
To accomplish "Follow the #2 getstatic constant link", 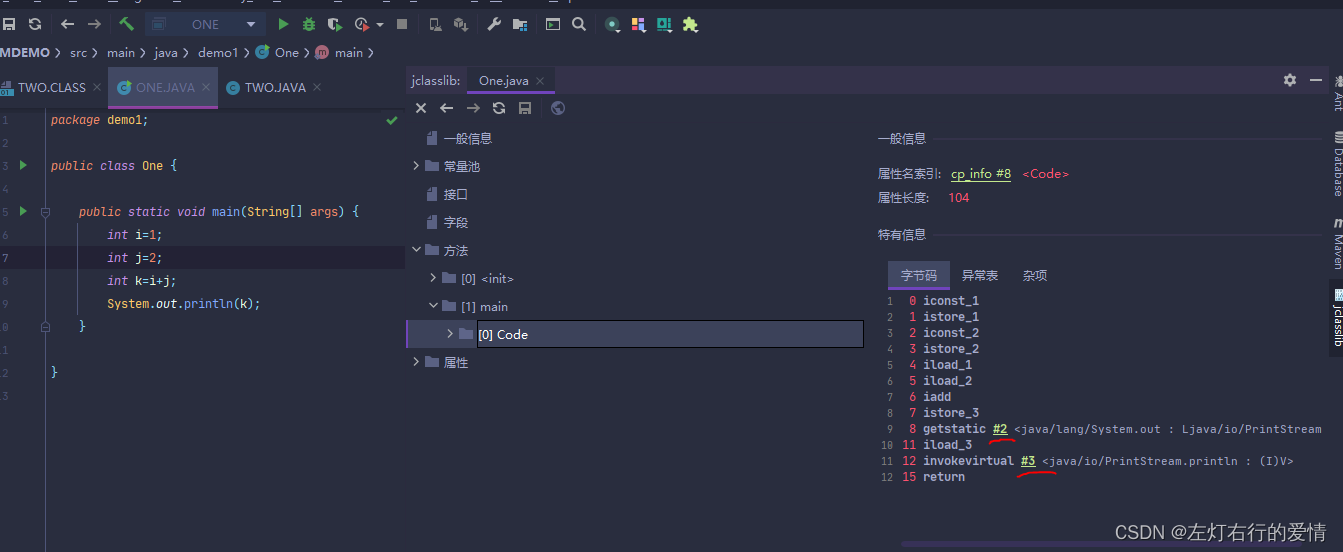I will 1000,429.
